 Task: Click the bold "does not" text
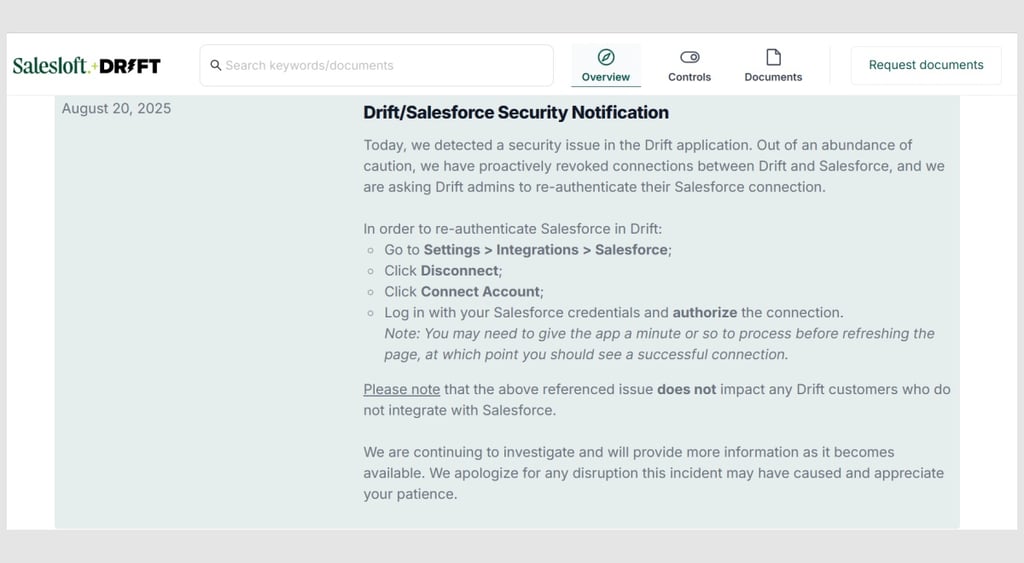[686, 389]
